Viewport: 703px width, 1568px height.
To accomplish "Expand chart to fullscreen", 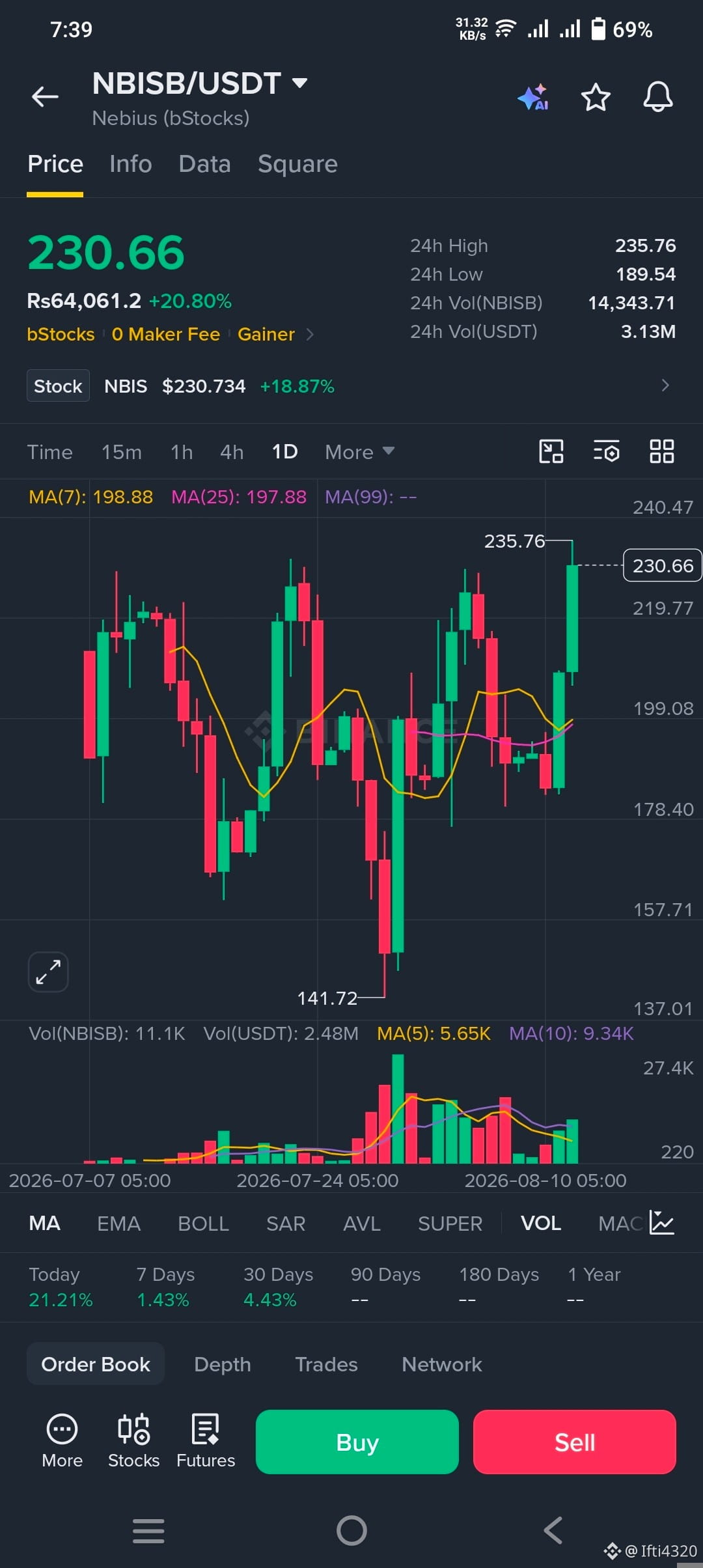I will point(48,972).
